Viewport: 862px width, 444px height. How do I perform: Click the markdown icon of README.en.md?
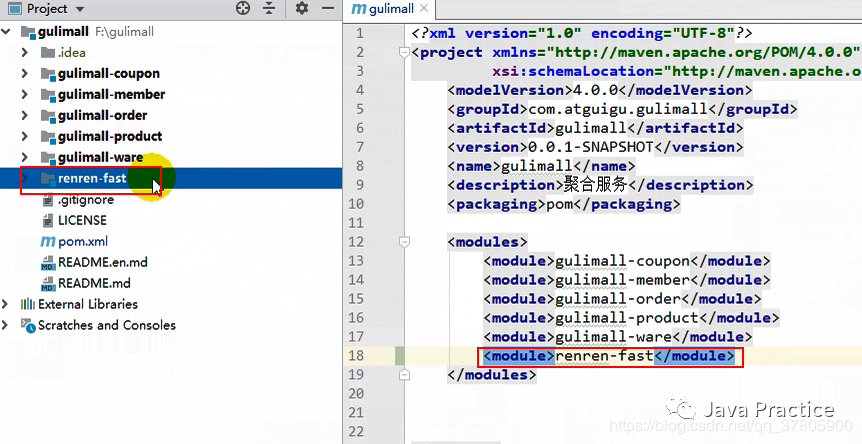click(x=48, y=263)
